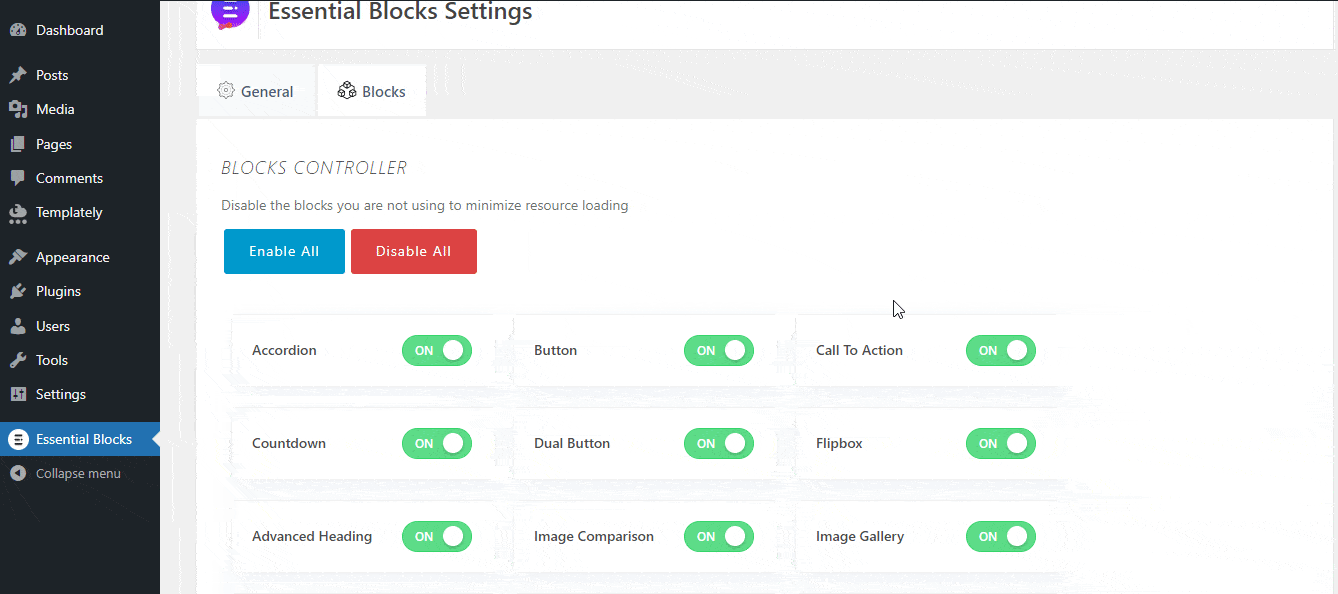Click the Image Comparison block label

(x=594, y=536)
